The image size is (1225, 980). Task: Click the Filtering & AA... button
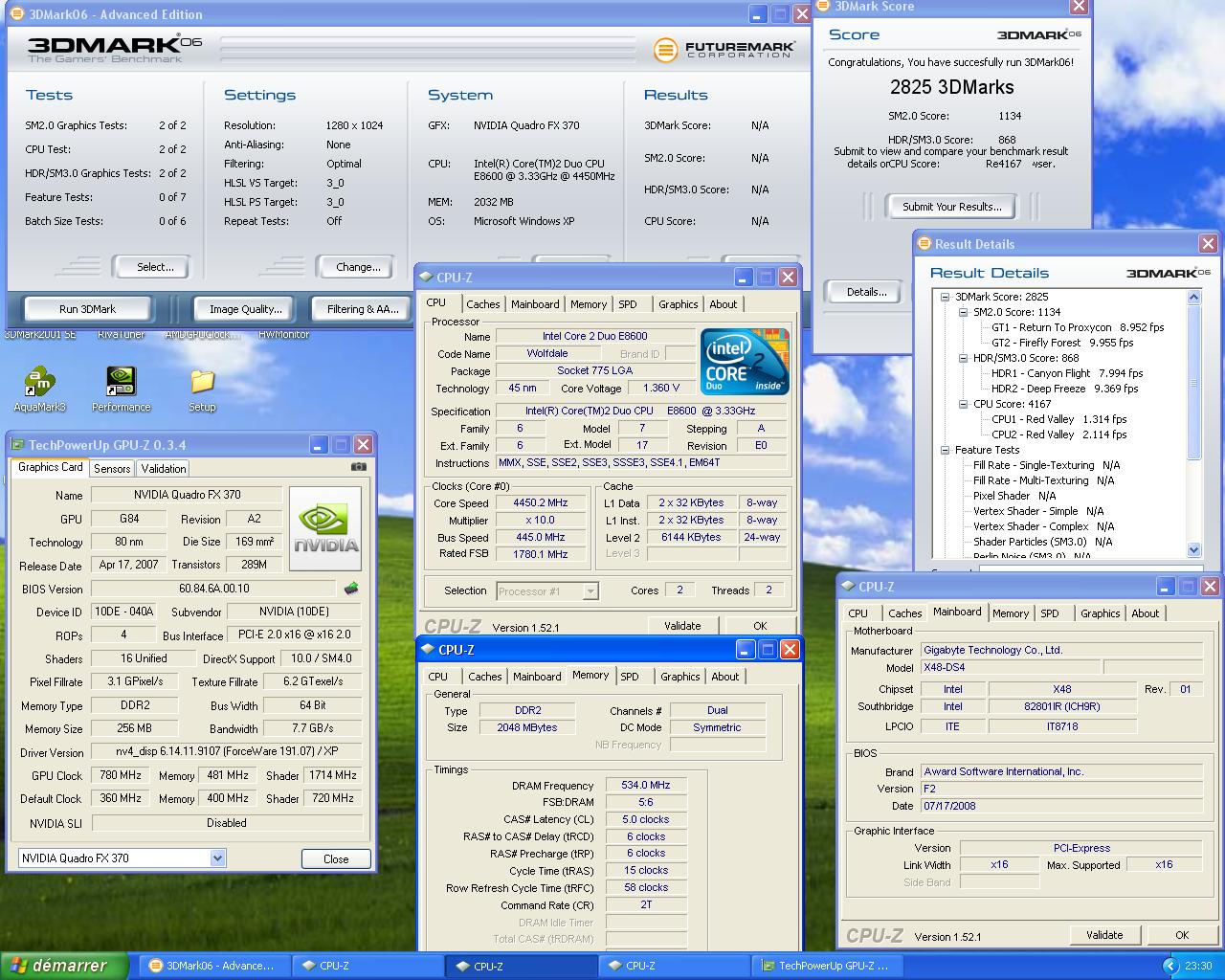pyautogui.click(x=363, y=309)
